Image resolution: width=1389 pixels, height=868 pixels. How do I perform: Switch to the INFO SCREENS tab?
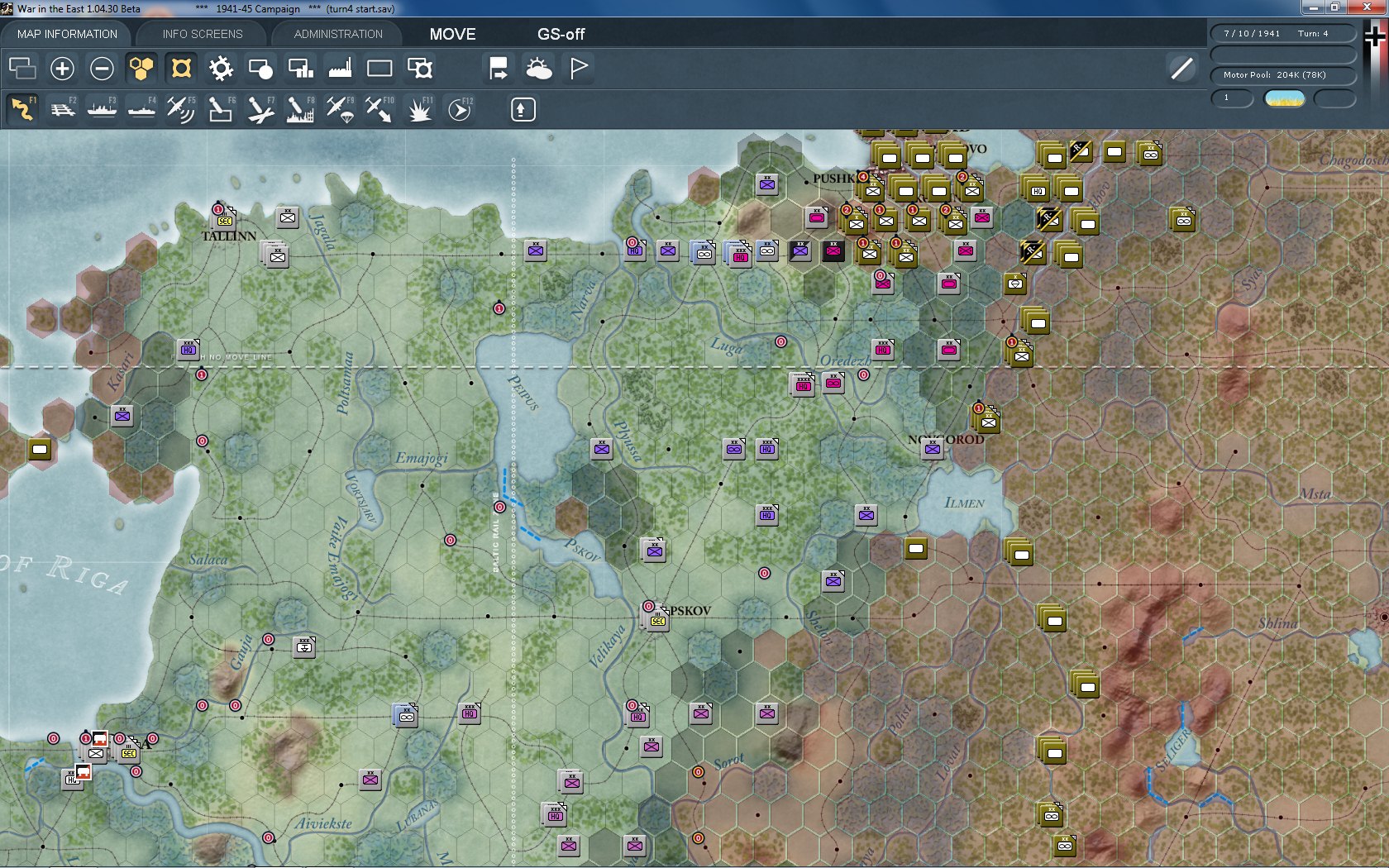pos(203,34)
